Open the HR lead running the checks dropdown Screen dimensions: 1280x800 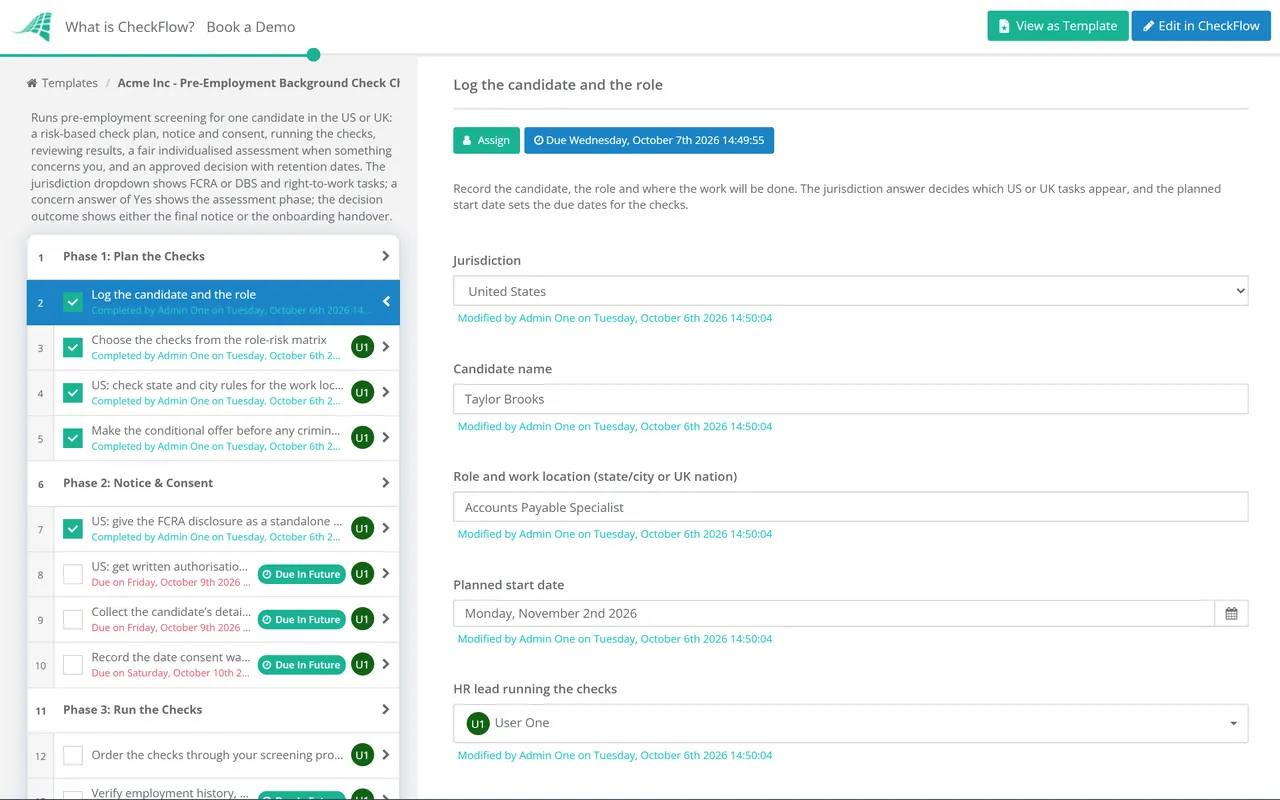[x=850, y=723]
